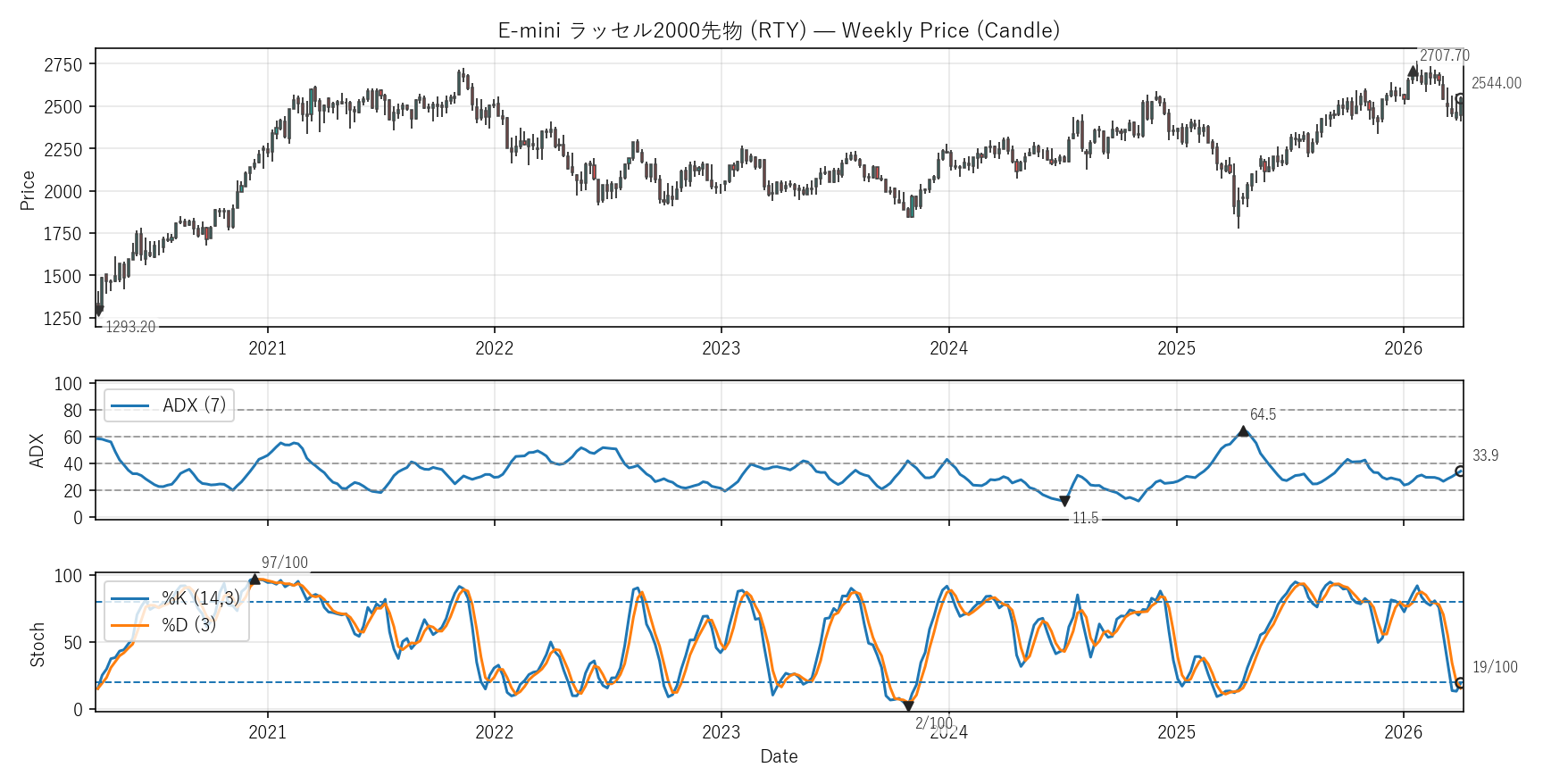The image size is (1543, 784).
Task: Click the ADX peak triangle marker at 64.5
Action: pos(1243,431)
